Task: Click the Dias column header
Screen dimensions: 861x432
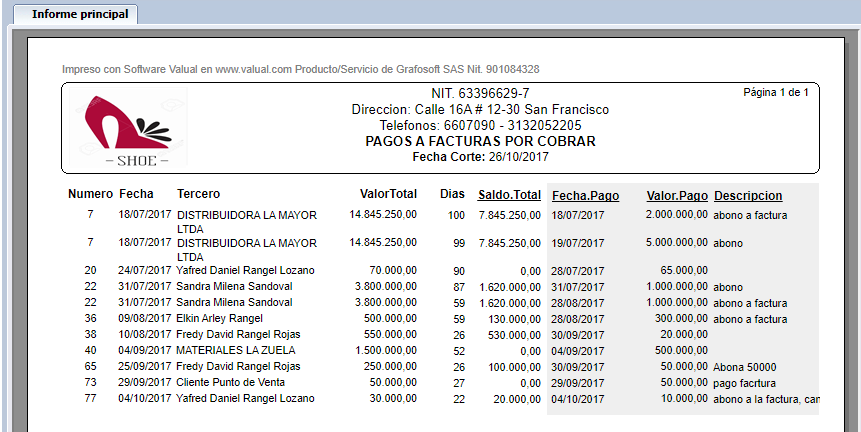Action: coord(452,194)
